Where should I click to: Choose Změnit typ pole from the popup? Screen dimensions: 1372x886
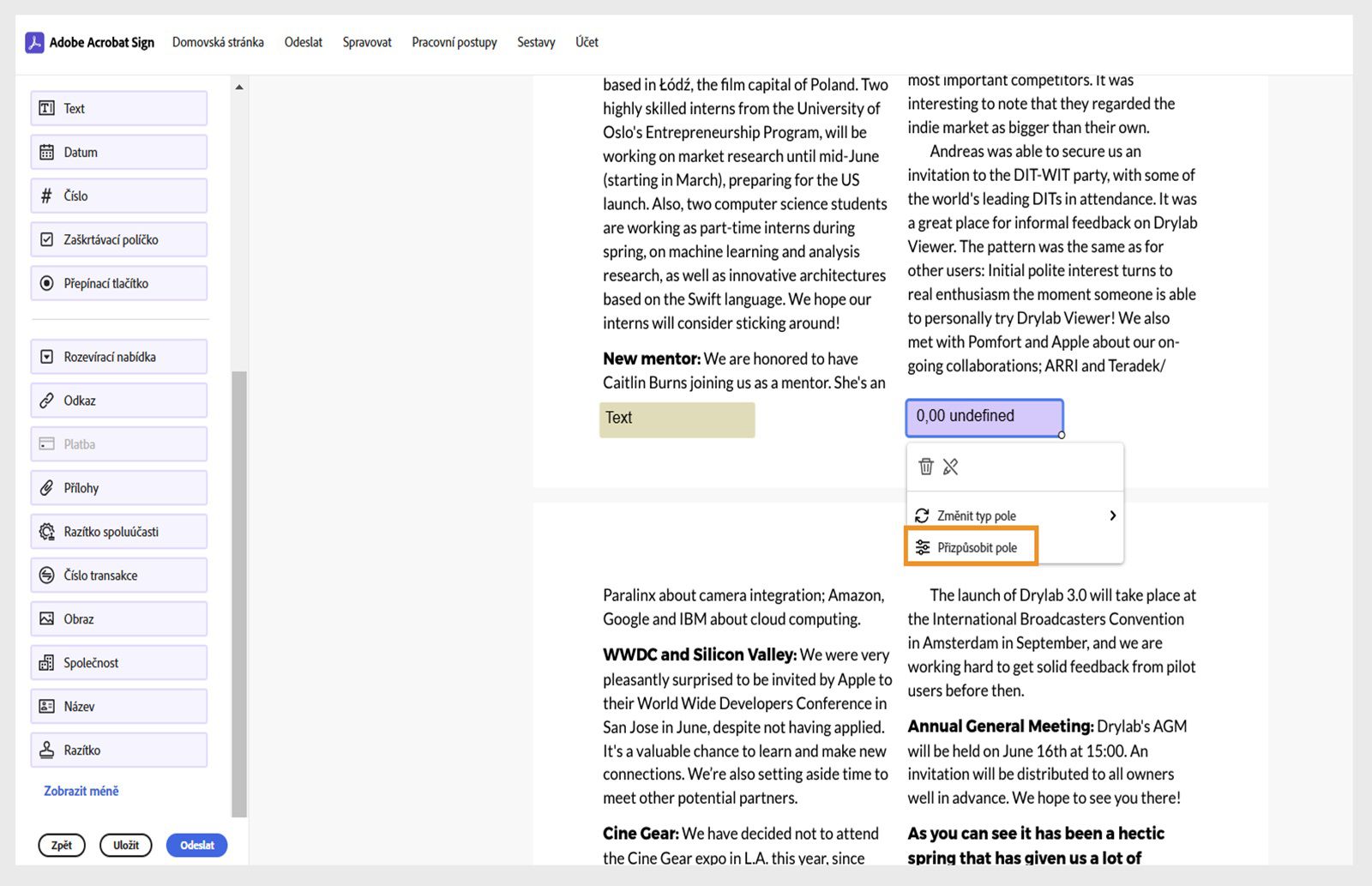[x=1014, y=515]
